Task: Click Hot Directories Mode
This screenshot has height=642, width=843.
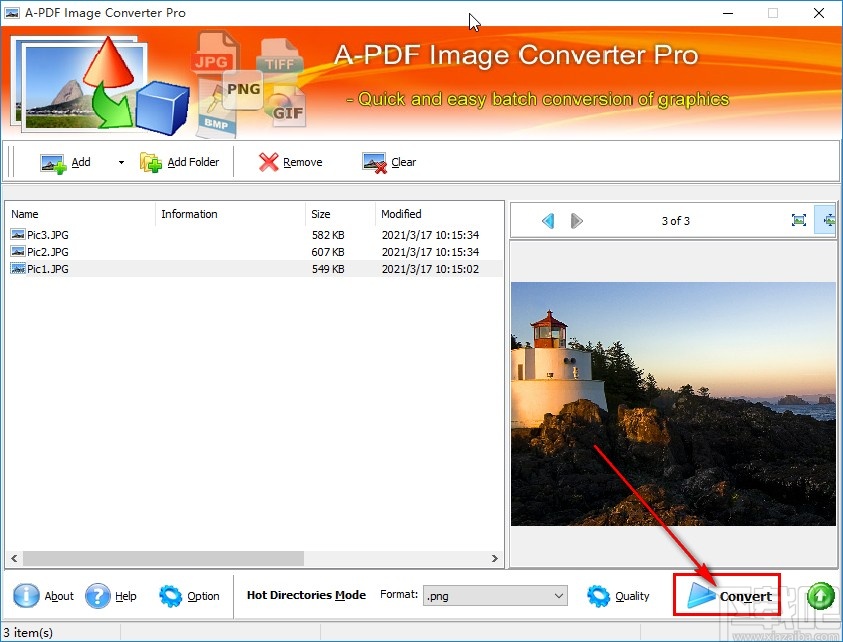Action: coord(305,595)
